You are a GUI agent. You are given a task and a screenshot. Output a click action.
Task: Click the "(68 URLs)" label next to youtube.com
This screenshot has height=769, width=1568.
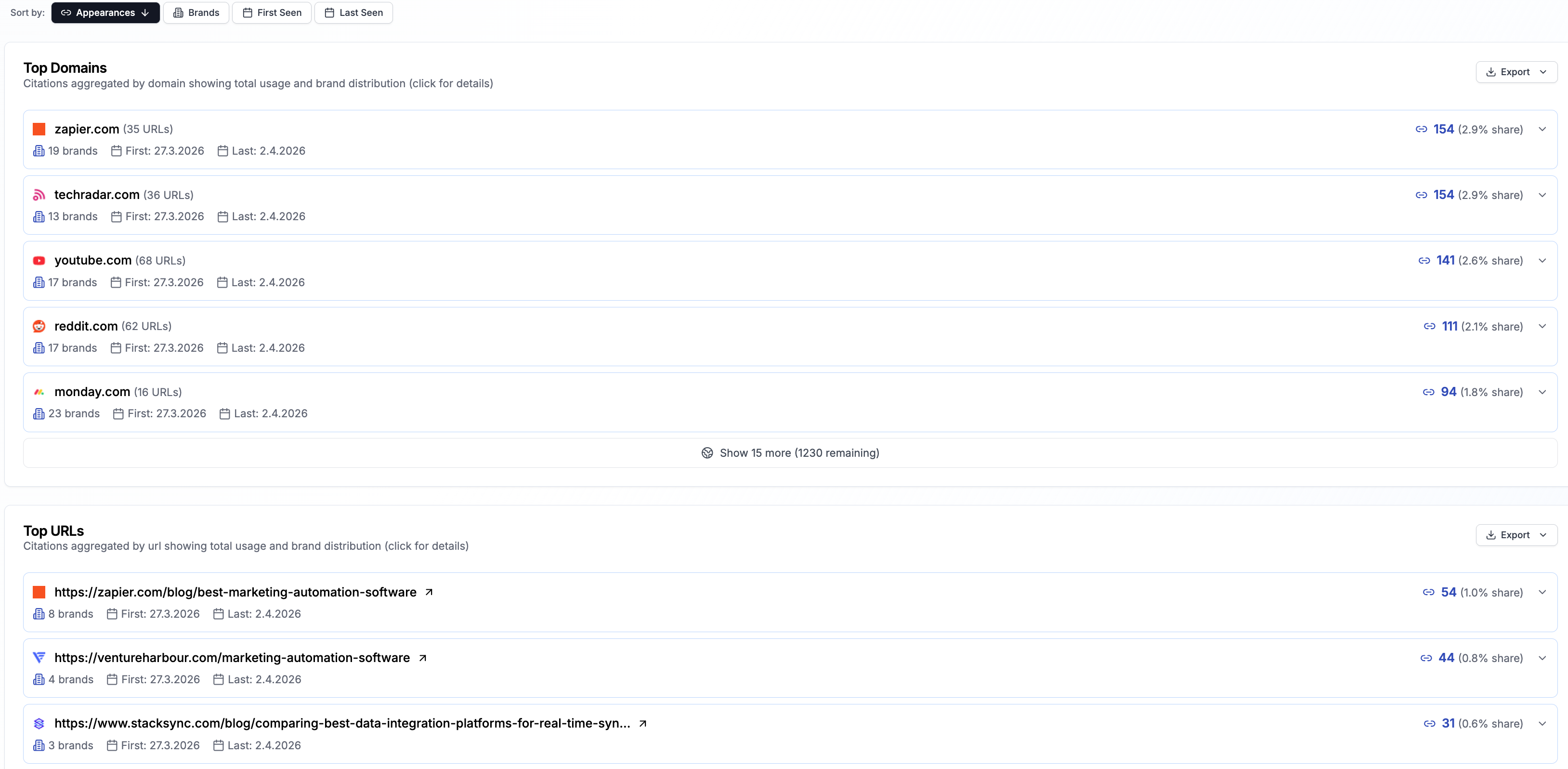tap(160, 261)
